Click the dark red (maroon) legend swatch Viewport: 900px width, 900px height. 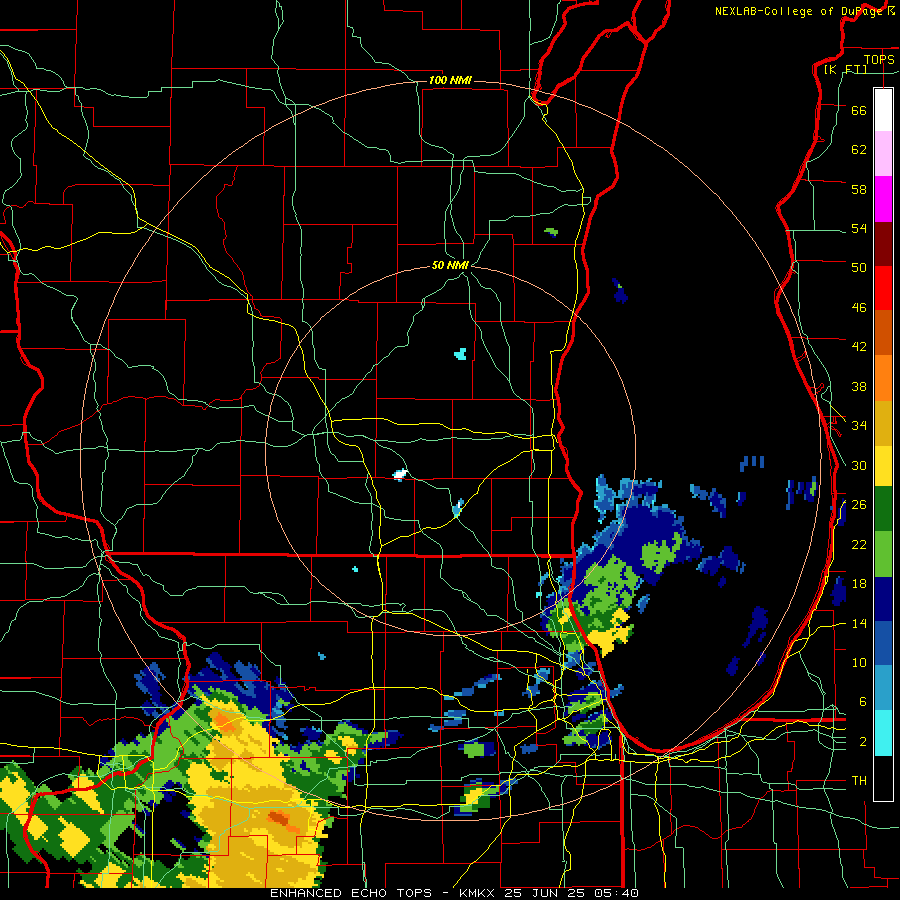[x=883, y=243]
